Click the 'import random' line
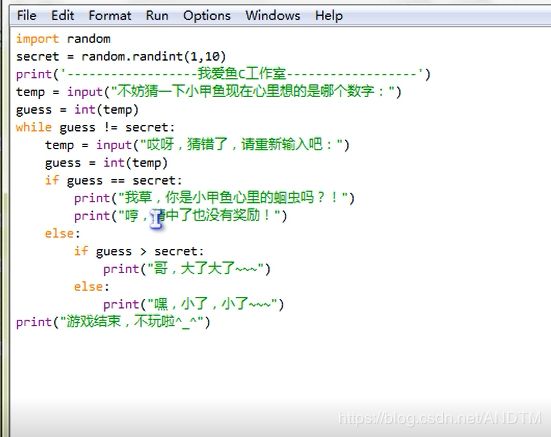This screenshot has height=437, width=551. click(x=63, y=39)
